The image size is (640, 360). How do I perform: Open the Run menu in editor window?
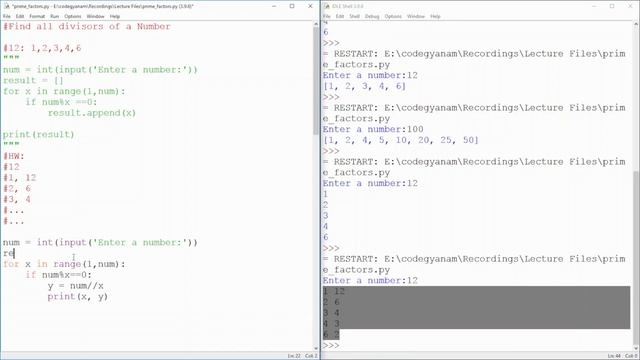55,16
